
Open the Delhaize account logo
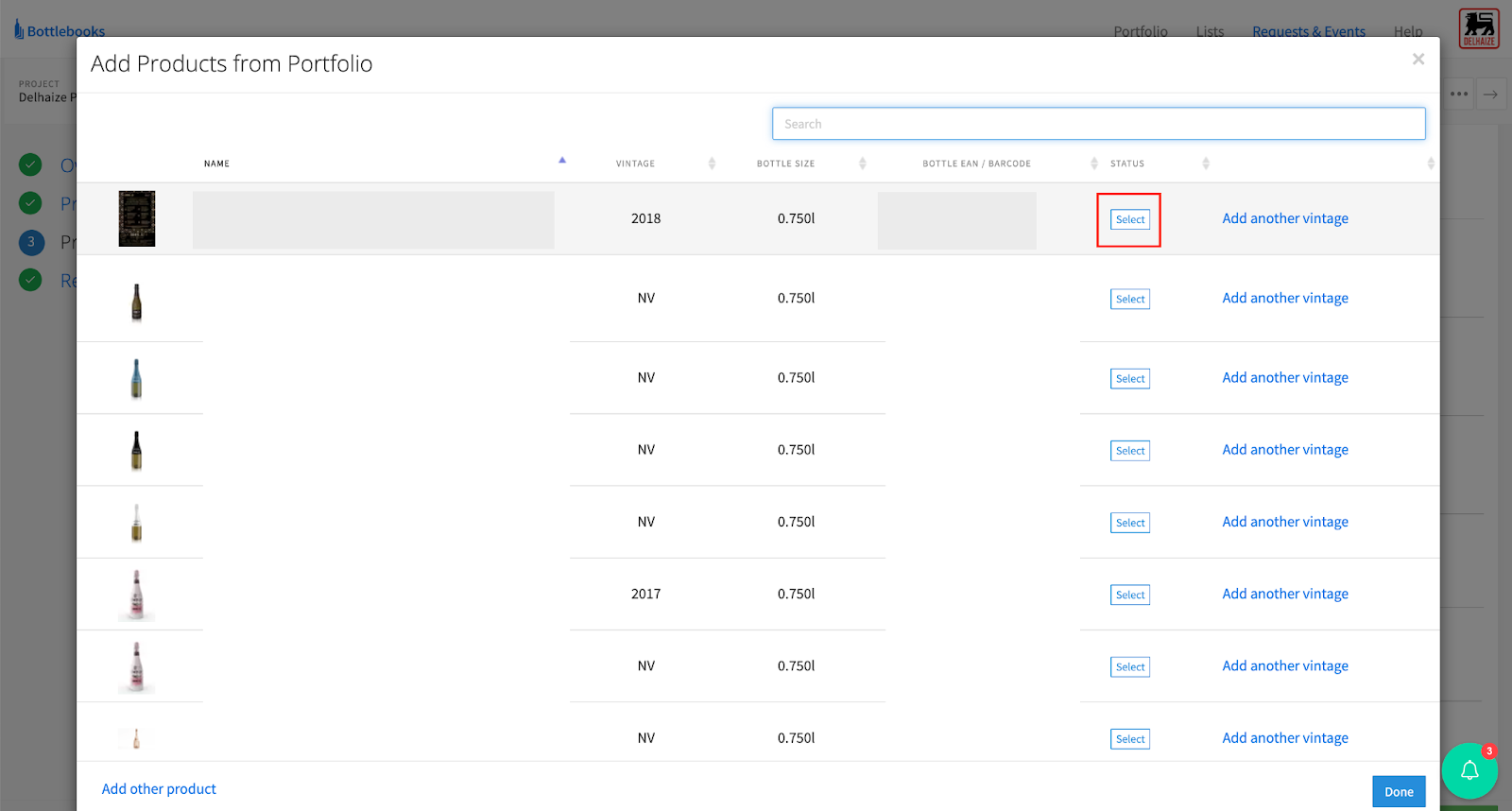coord(1479,28)
